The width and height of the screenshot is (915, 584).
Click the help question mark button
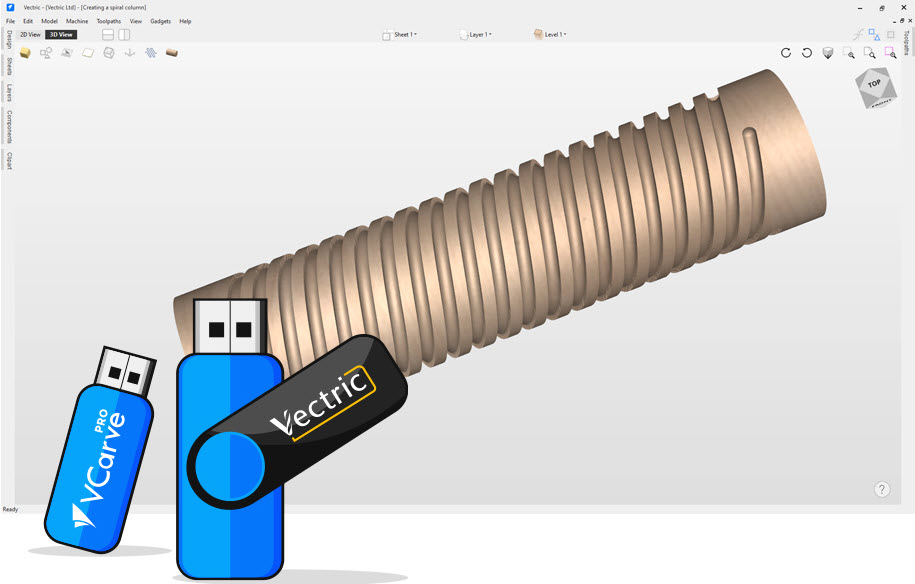point(882,489)
